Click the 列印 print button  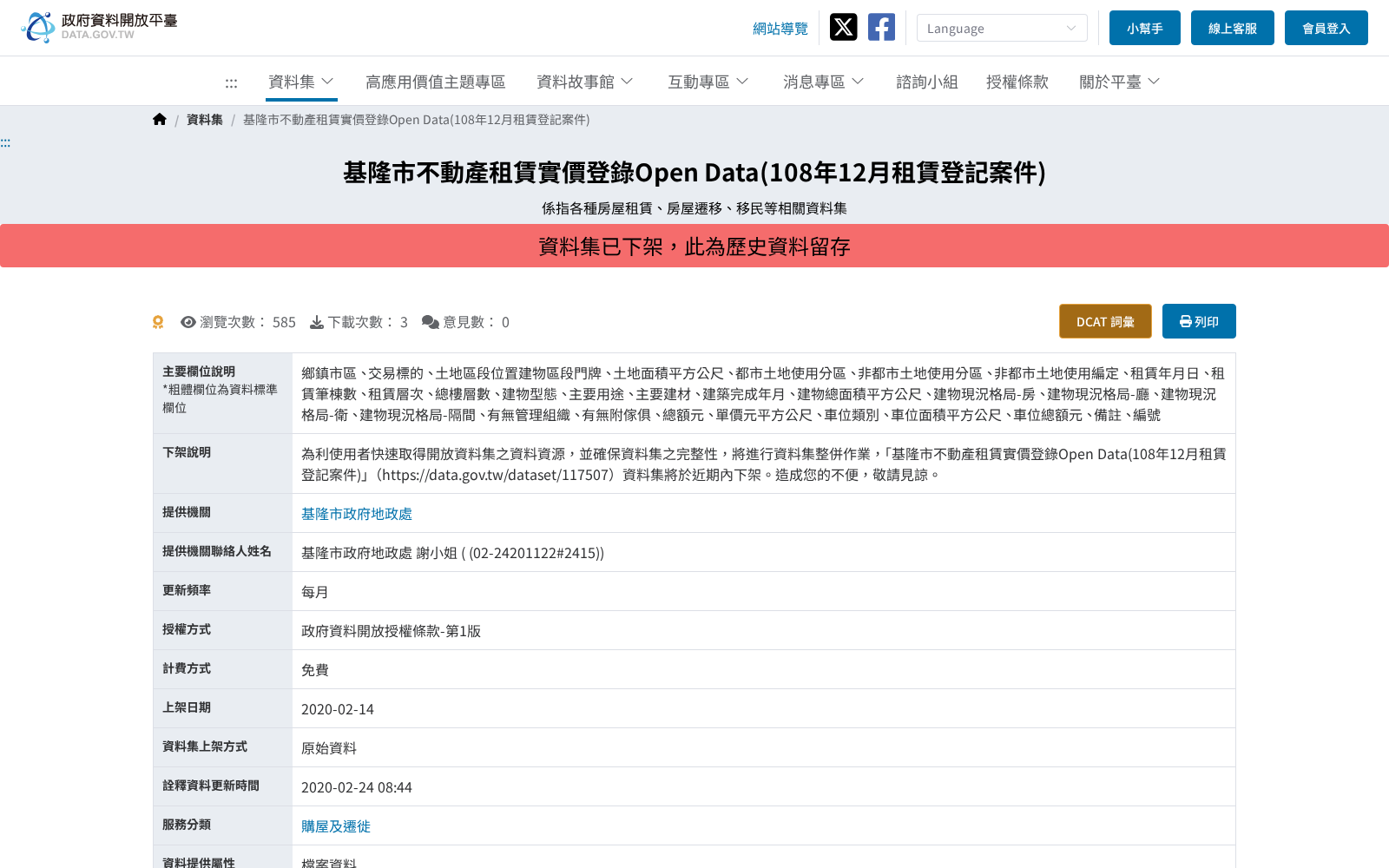(x=1199, y=321)
